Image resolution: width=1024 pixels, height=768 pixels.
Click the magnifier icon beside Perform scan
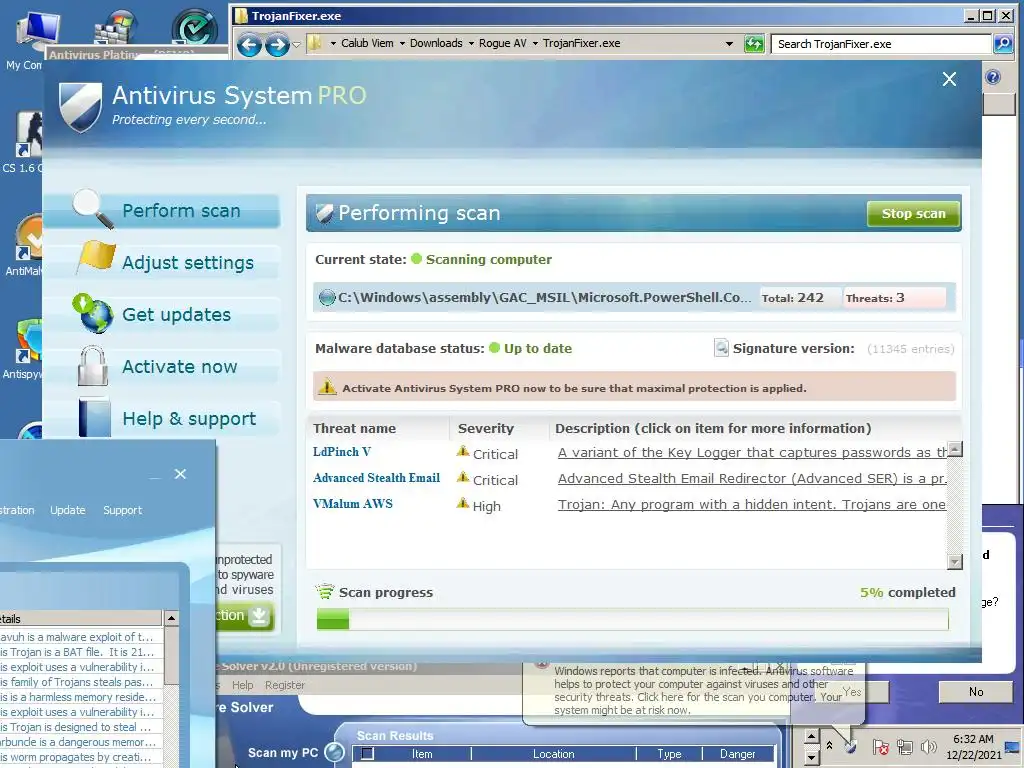coord(92,208)
